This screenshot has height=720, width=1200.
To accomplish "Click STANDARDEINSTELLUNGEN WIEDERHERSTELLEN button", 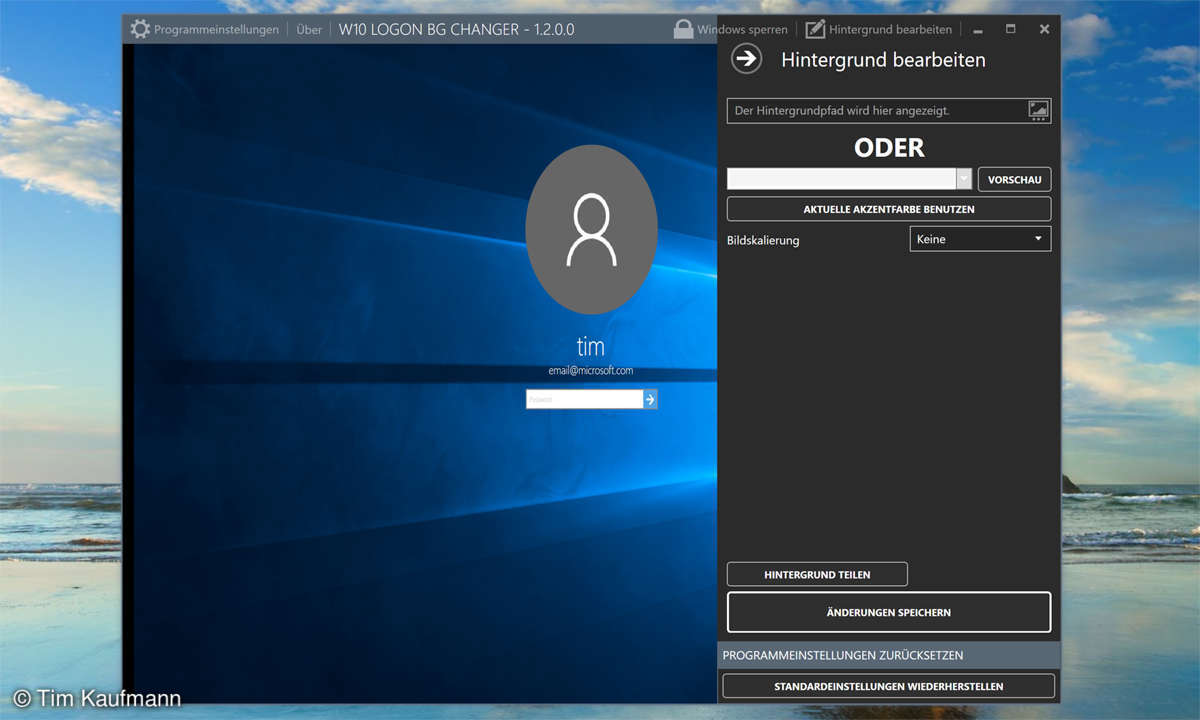I will tap(889, 686).
